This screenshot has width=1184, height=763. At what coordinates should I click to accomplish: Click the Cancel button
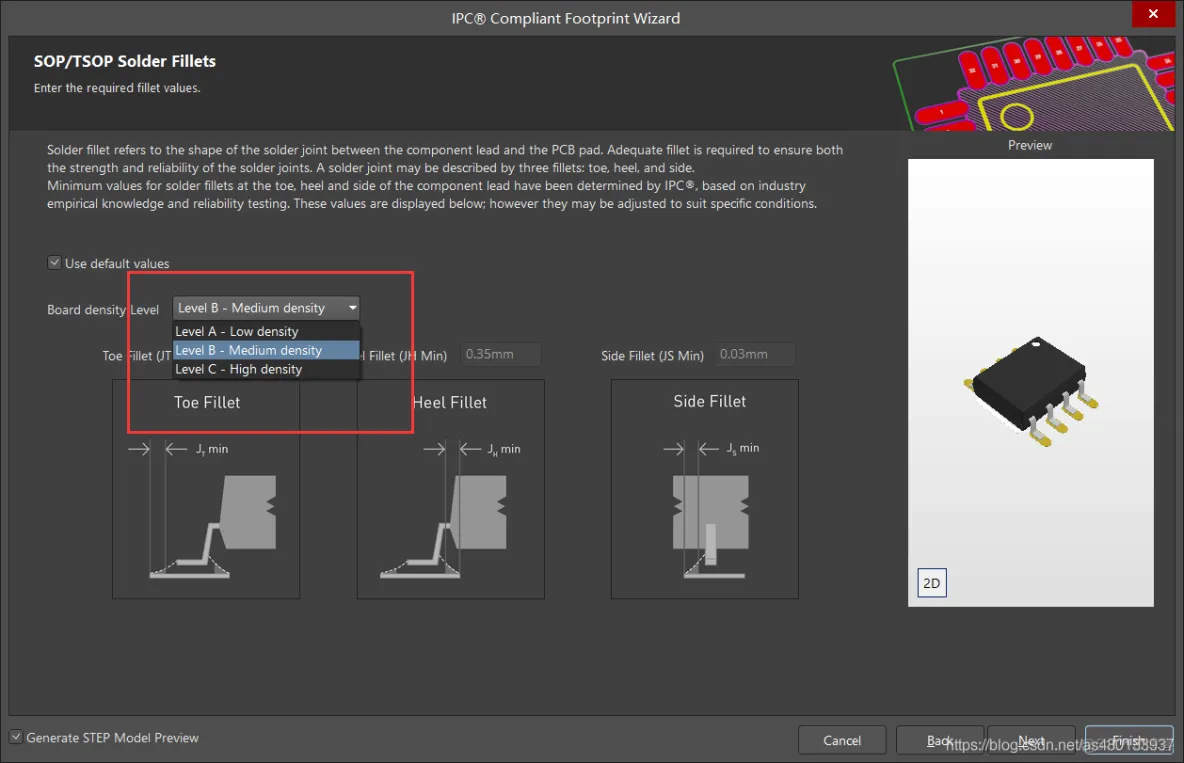(842, 740)
